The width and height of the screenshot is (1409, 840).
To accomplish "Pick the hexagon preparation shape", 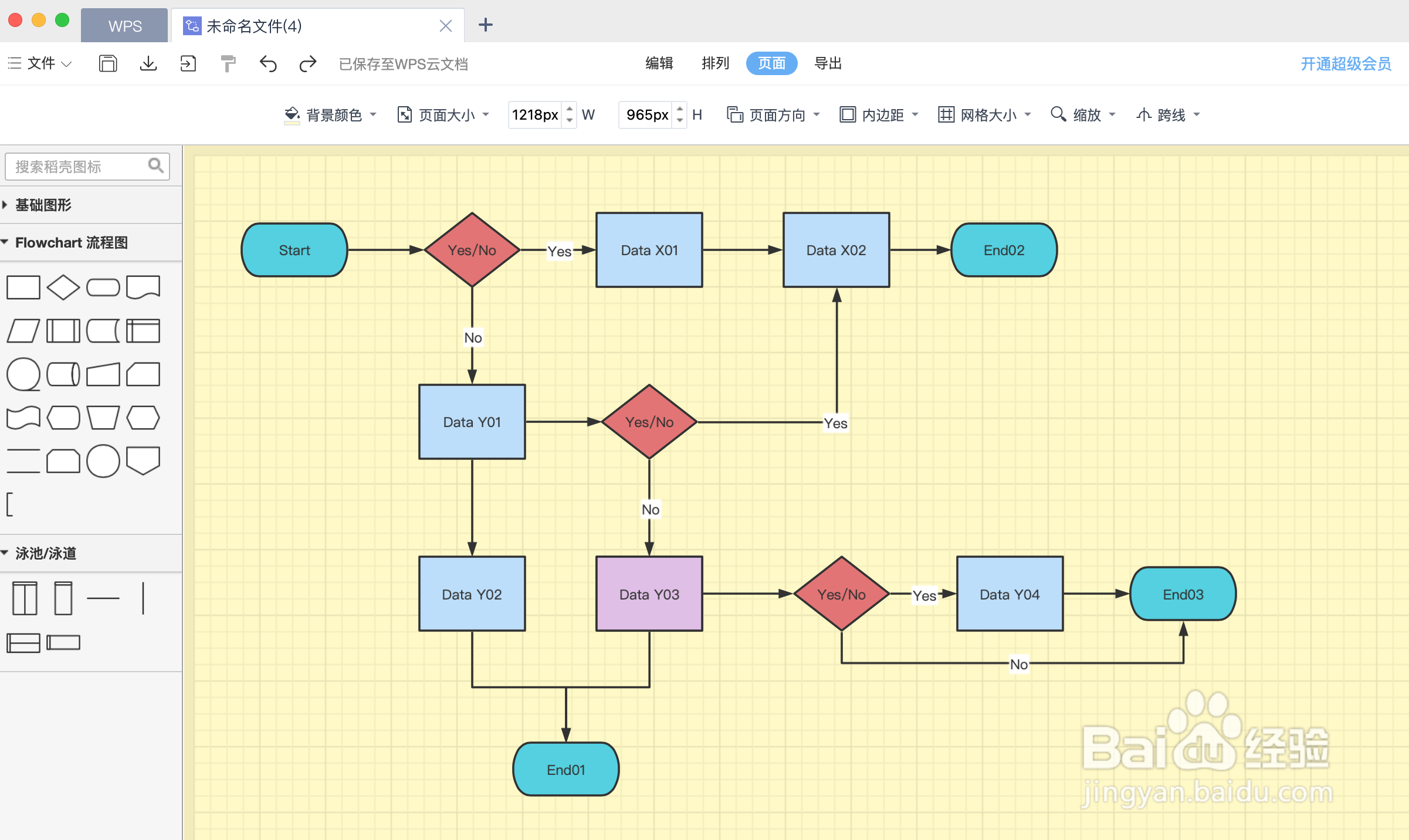I will [x=143, y=418].
